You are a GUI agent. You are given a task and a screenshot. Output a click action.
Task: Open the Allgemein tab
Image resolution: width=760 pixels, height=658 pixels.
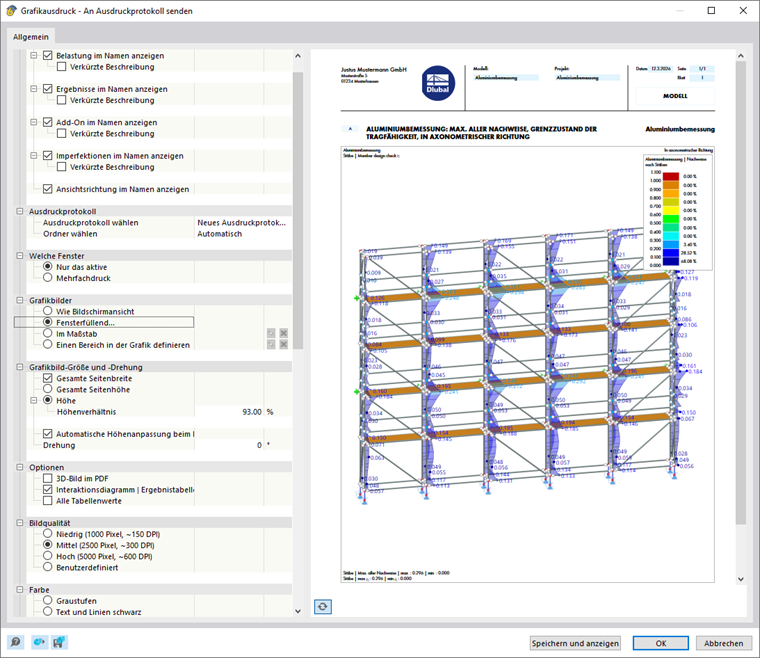click(x=31, y=37)
